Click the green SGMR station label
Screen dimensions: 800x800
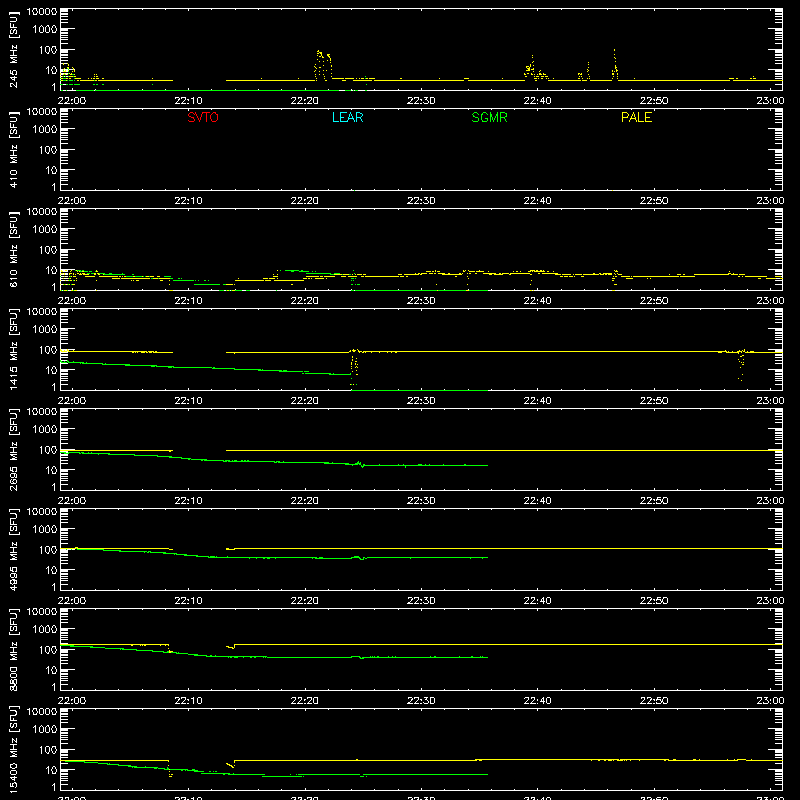tap(489, 117)
